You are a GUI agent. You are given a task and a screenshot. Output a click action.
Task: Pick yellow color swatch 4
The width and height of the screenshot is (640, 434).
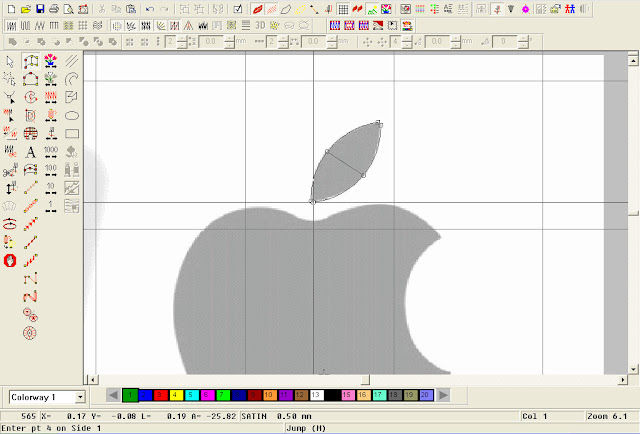tap(176, 395)
